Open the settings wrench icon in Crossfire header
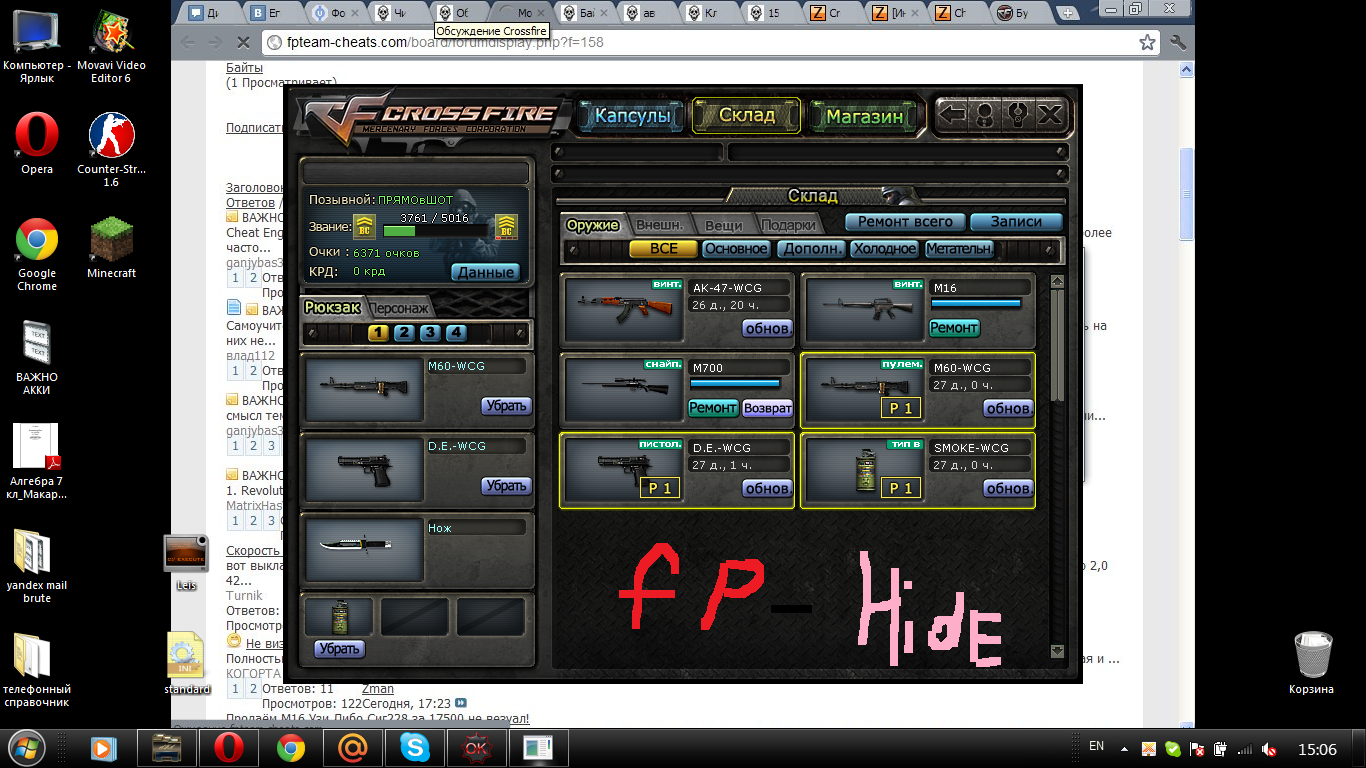The width and height of the screenshot is (1366, 768). coord(1018,115)
